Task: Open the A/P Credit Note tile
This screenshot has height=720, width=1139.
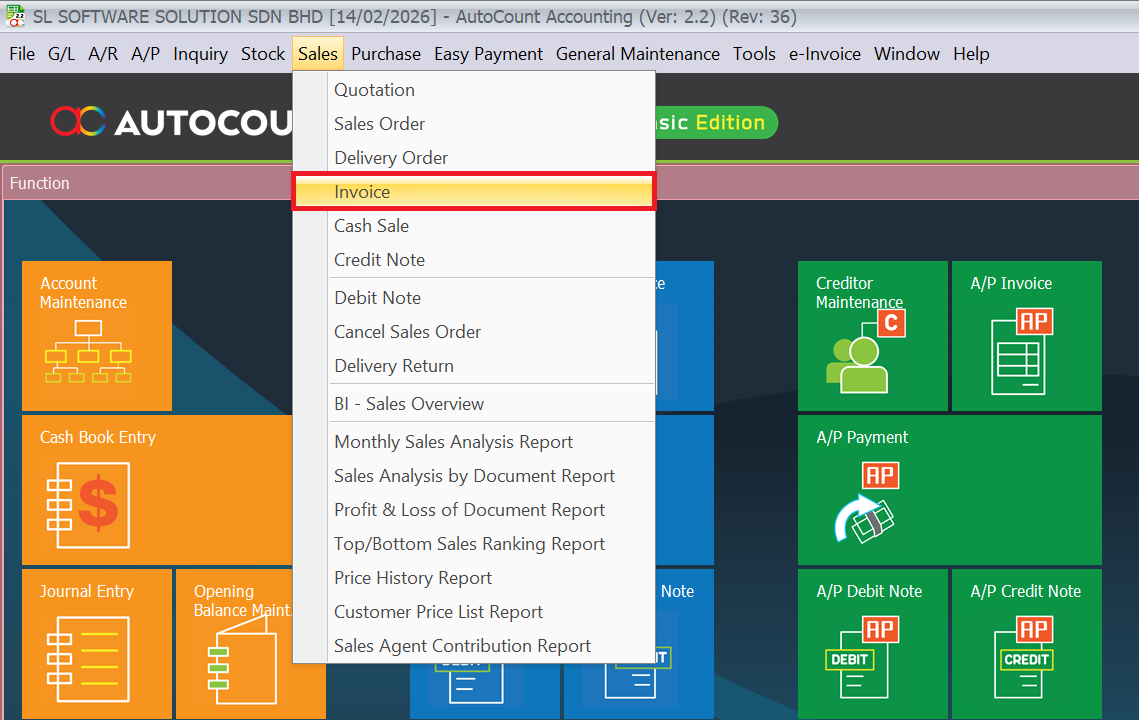Action: [1026, 644]
